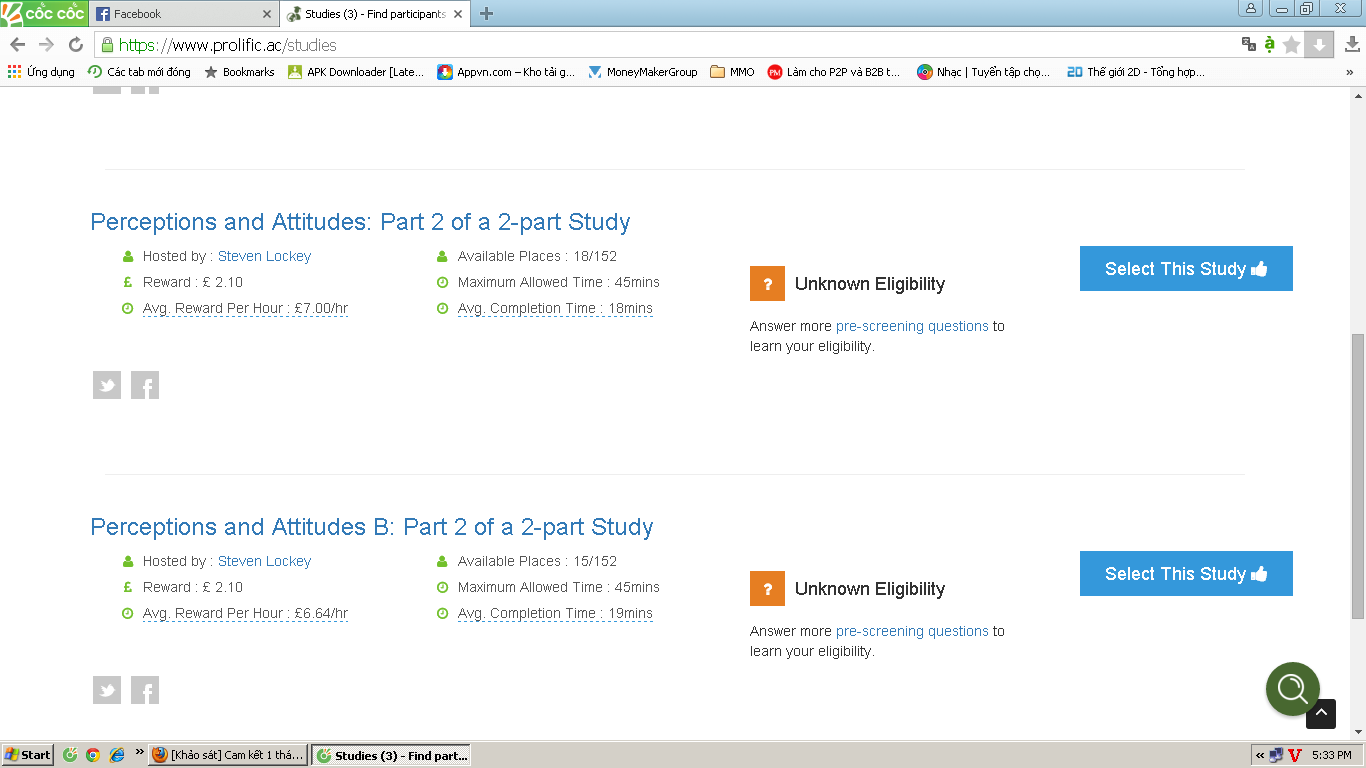Share study B on Facebook
The height and width of the screenshot is (768, 1366).
145,690
